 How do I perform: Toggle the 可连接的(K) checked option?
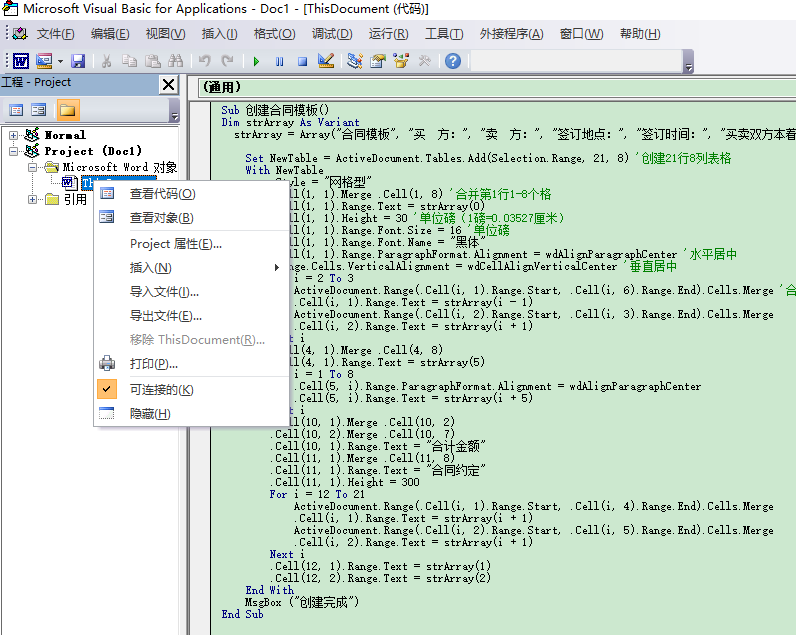(191, 390)
